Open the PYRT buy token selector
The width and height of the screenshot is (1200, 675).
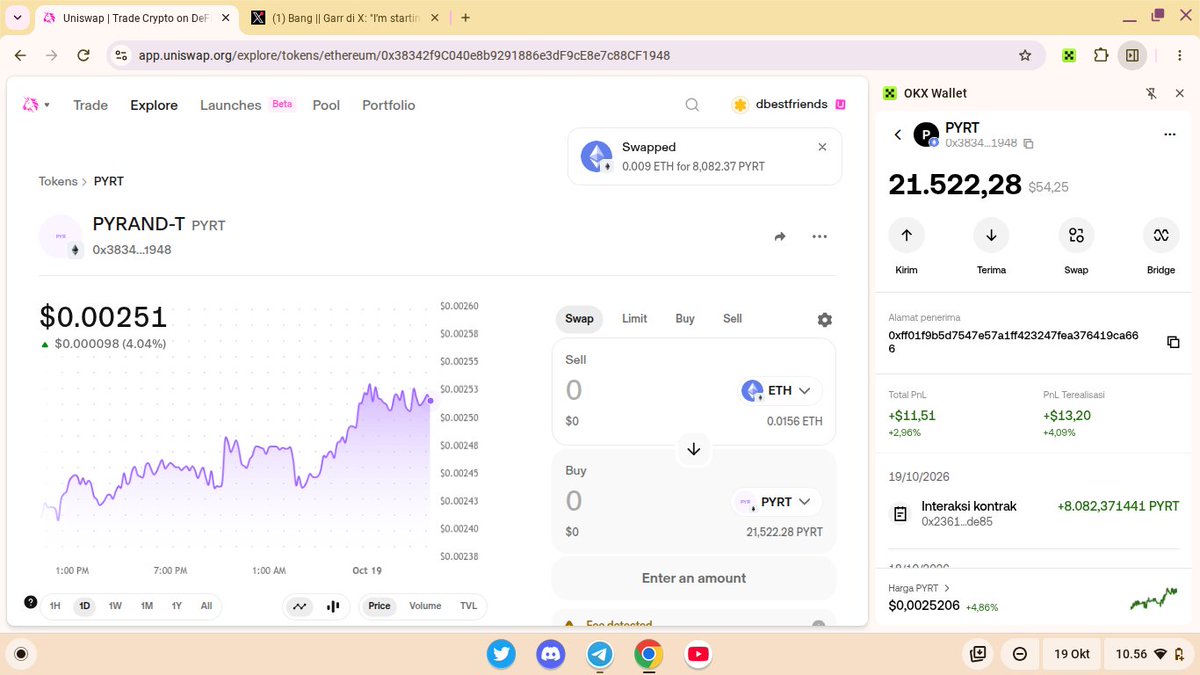coord(776,501)
